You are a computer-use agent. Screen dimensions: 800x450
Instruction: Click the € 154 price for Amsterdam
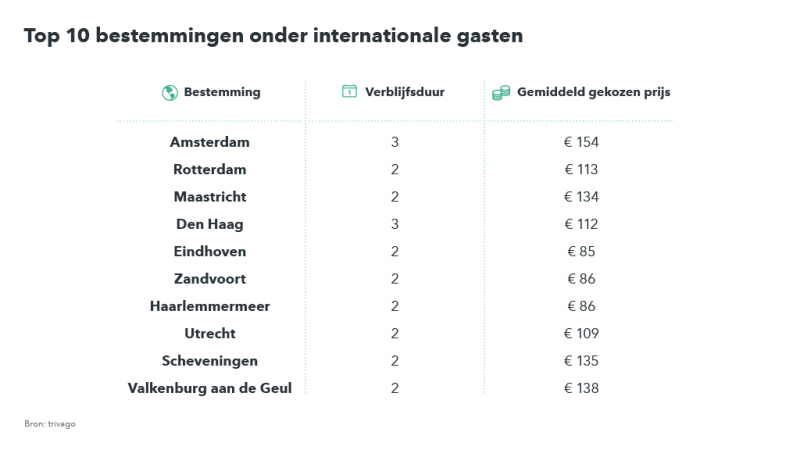click(x=581, y=142)
